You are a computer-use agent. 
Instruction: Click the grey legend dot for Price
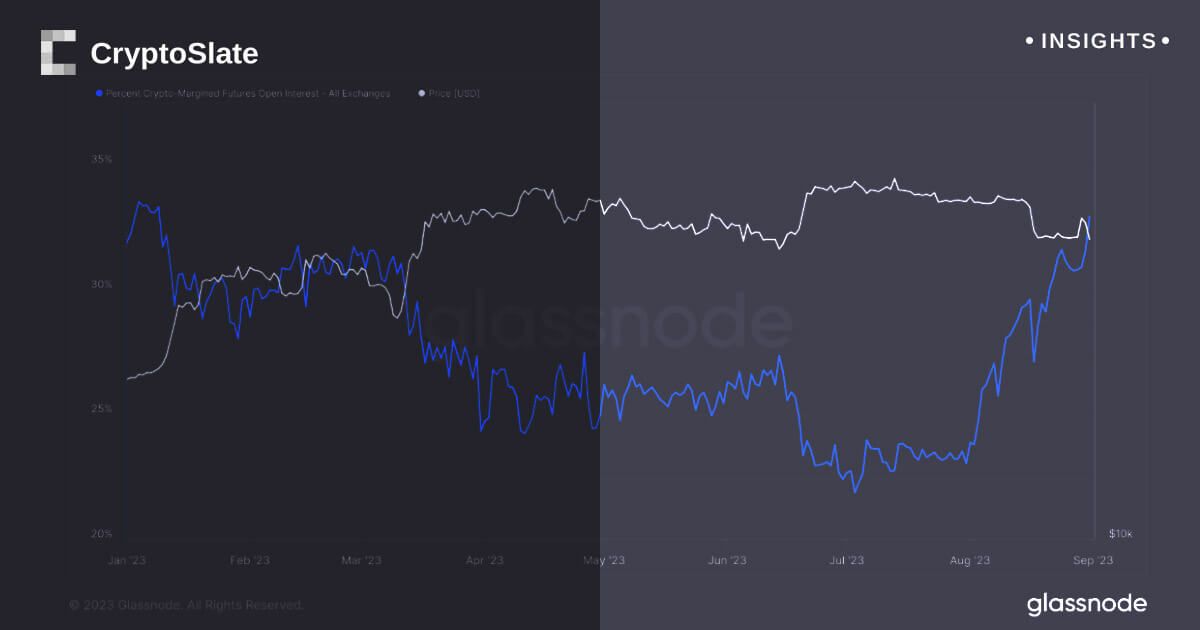(422, 93)
